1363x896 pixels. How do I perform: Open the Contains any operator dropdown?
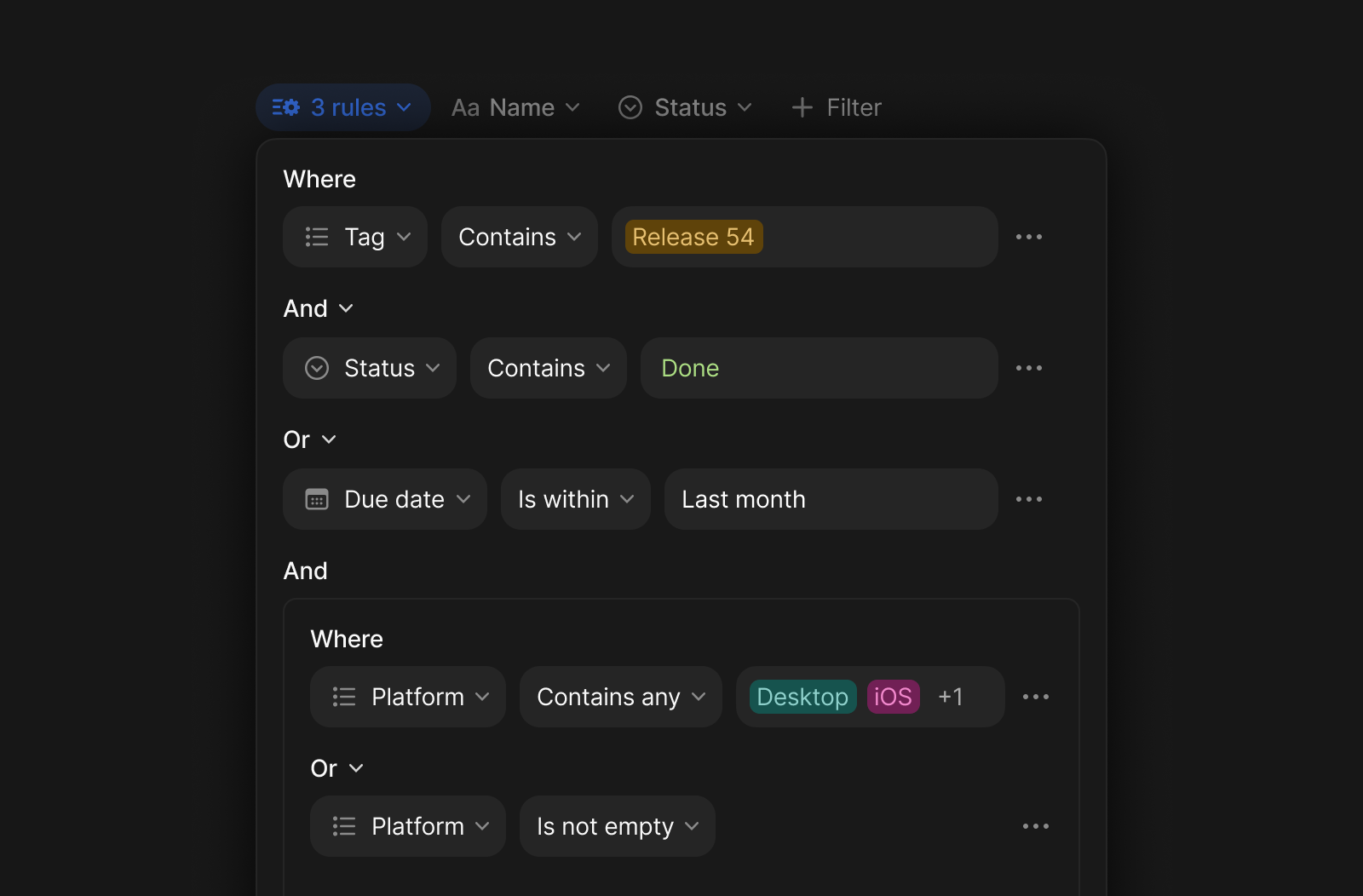621,697
